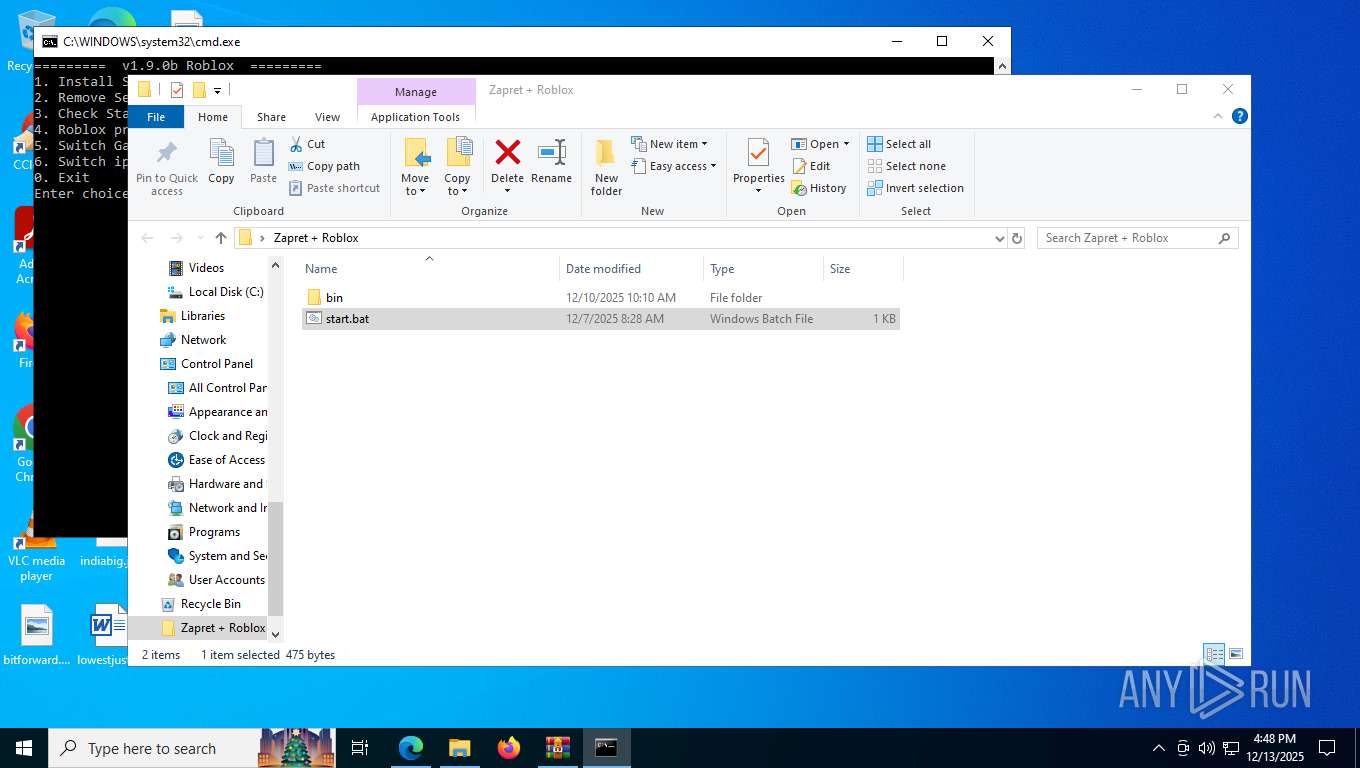1360x768 pixels.
Task: Open File Explorer from taskbar
Action: pyautogui.click(x=459, y=748)
